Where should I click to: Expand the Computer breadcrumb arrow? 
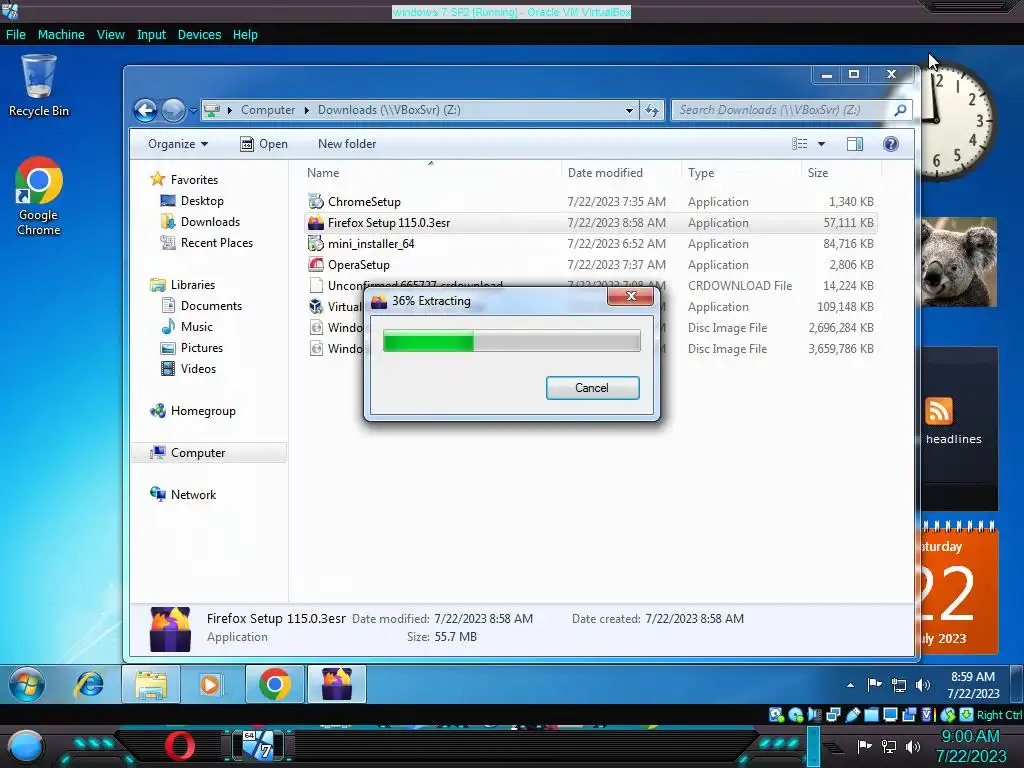tap(306, 110)
